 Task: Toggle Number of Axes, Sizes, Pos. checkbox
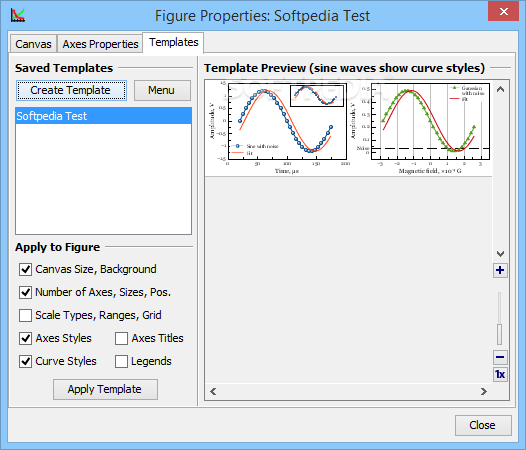25,292
